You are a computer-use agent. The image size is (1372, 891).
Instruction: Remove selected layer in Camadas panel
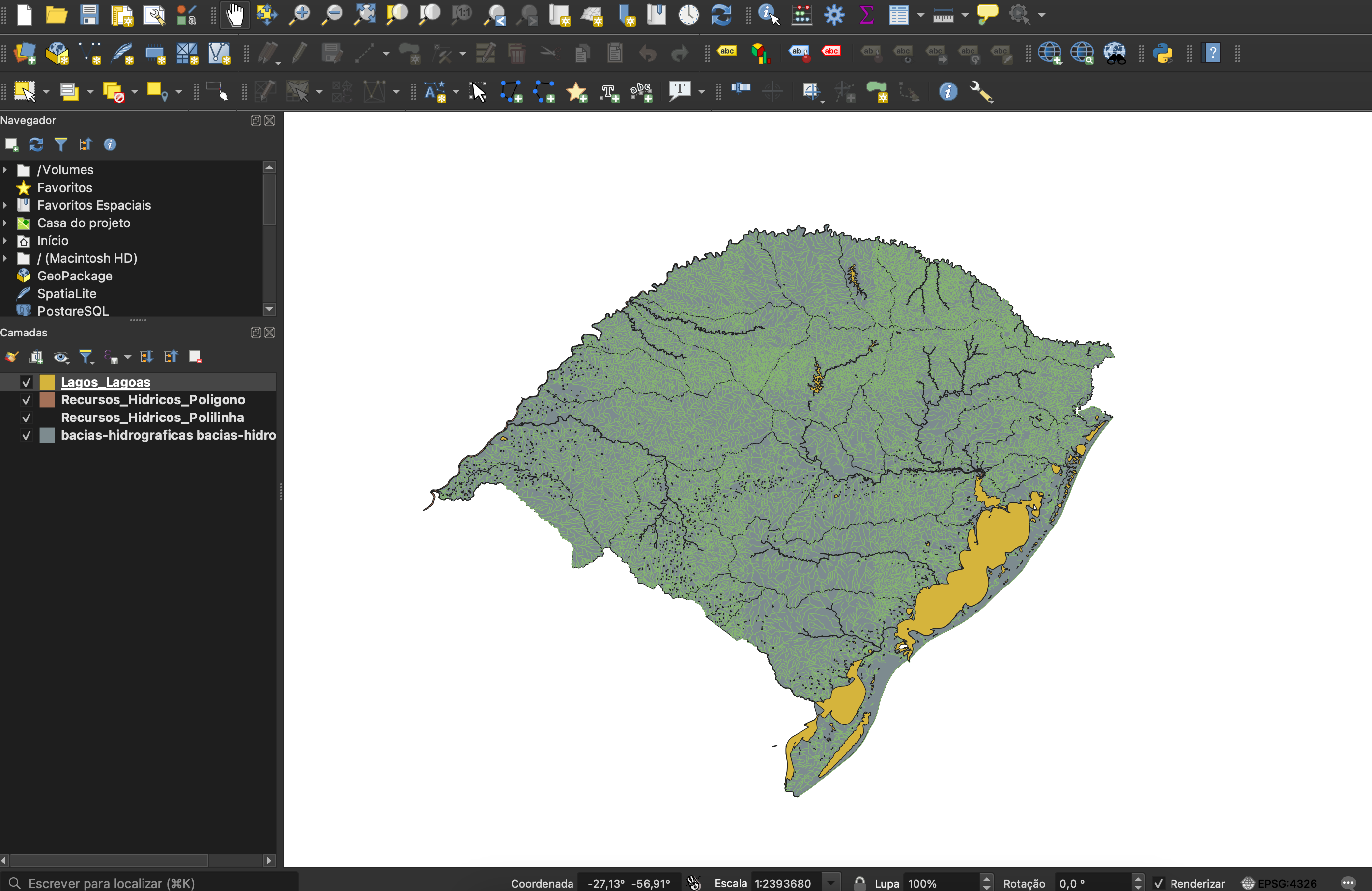click(x=196, y=357)
